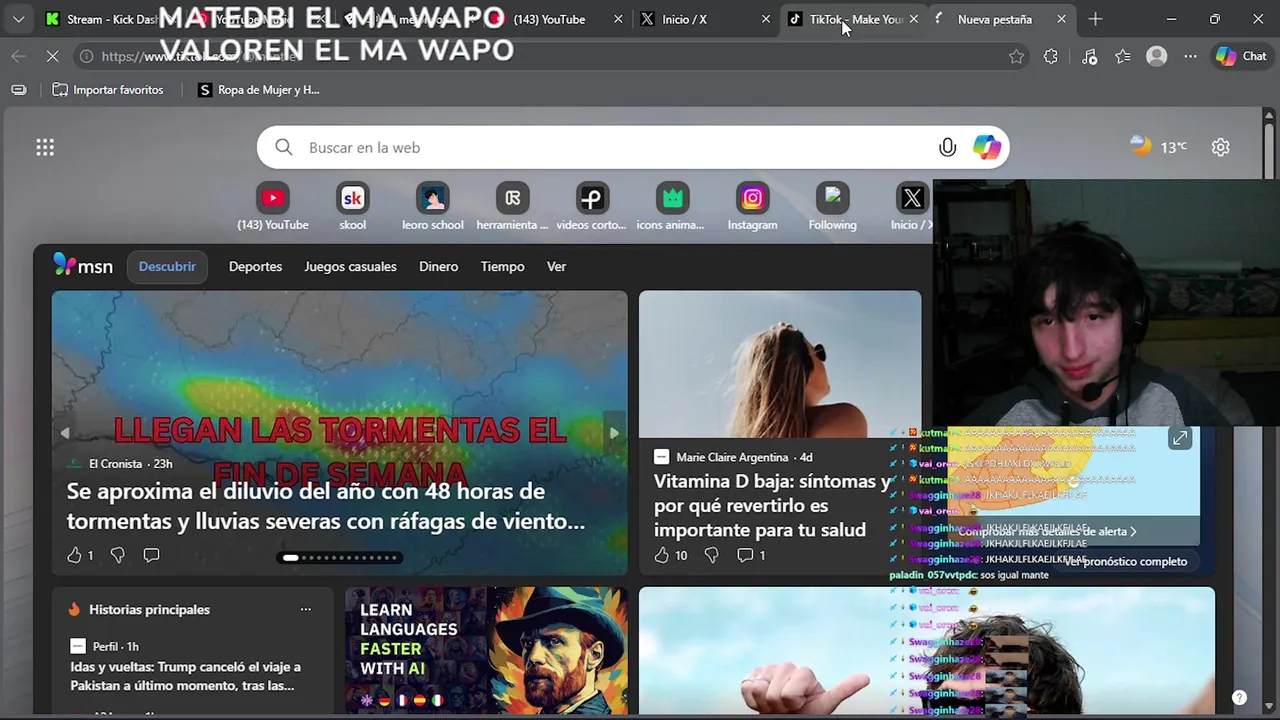The height and width of the screenshot is (720, 1280).
Task: Open Importar favoritos bookmark
Action: point(108,90)
